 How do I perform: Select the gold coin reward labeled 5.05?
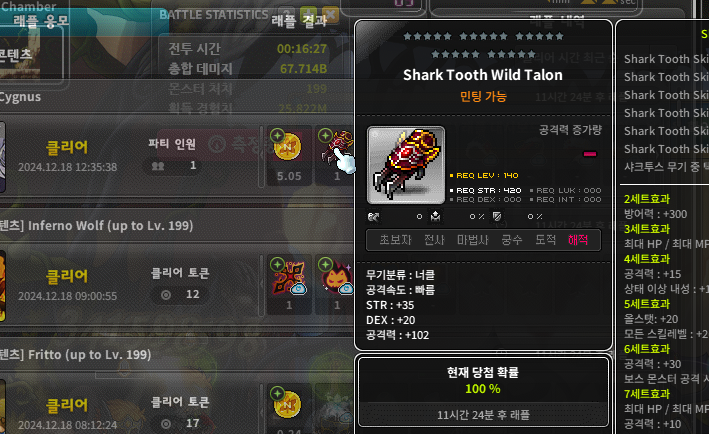289,156
